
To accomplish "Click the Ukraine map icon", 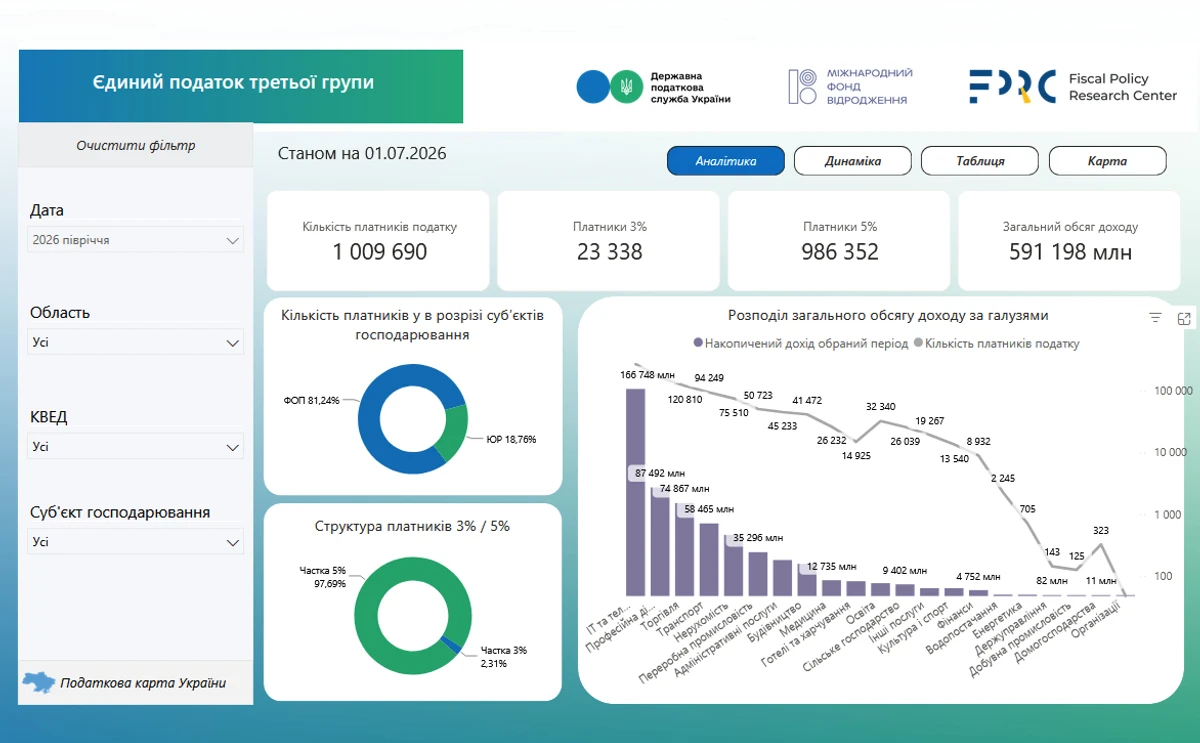I will pos(39,683).
